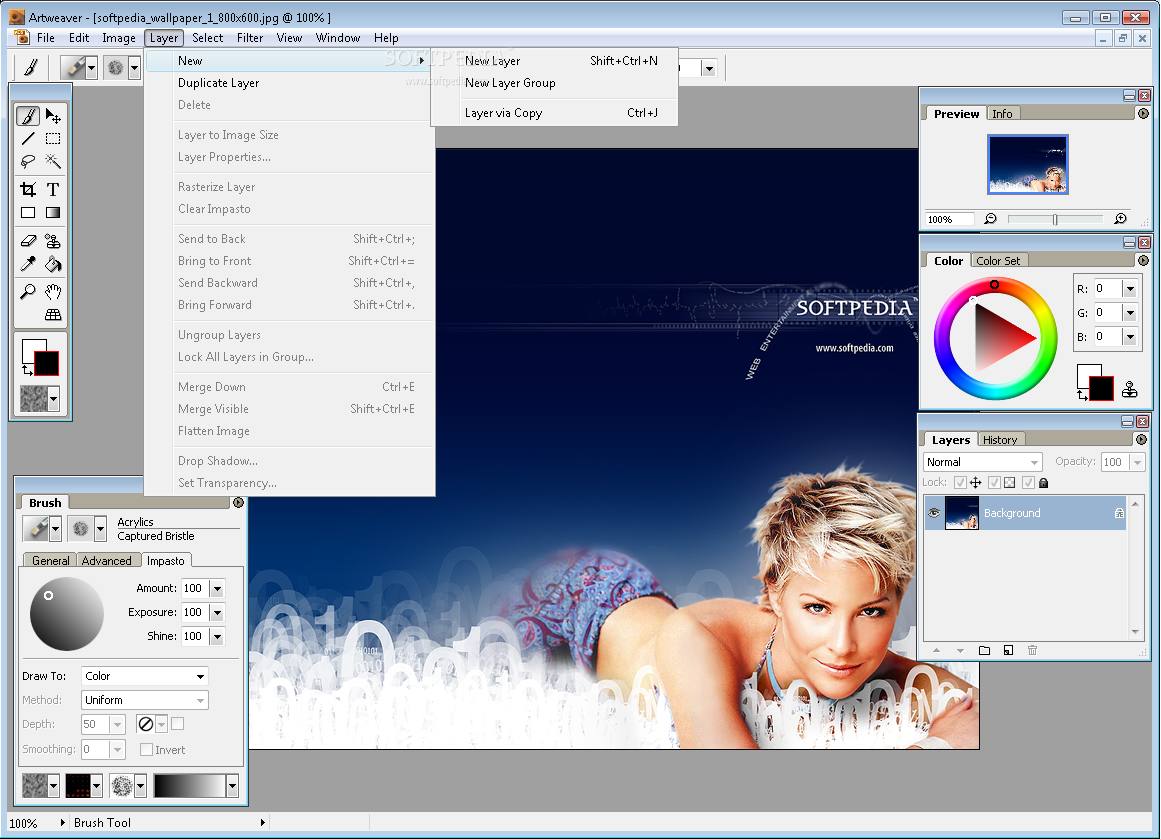1161x839 pixels.
Task: Select the Crop tool
Action: point(28,190)
